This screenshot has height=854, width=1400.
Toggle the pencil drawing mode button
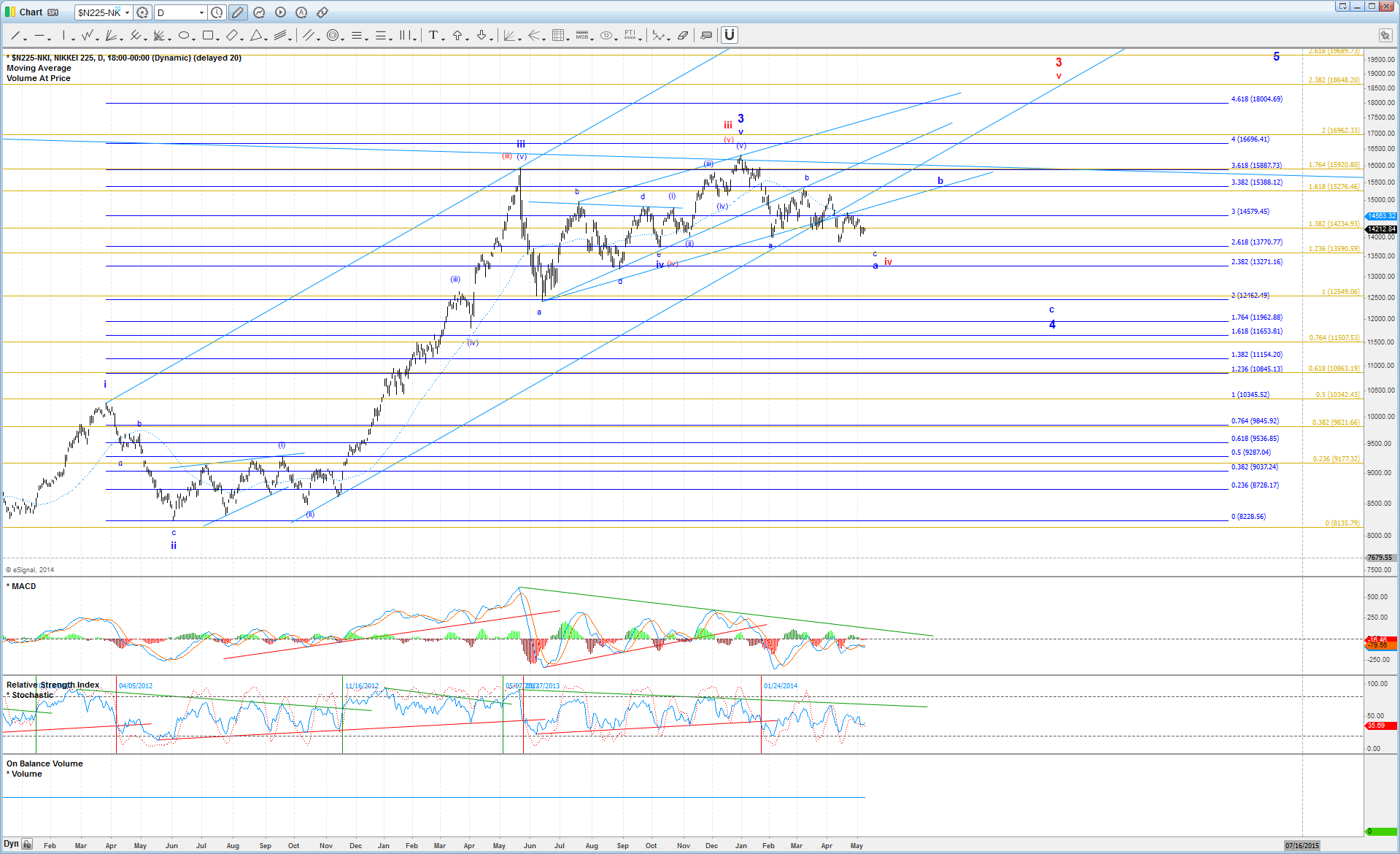pyautogui.click(x=237, y=12)
